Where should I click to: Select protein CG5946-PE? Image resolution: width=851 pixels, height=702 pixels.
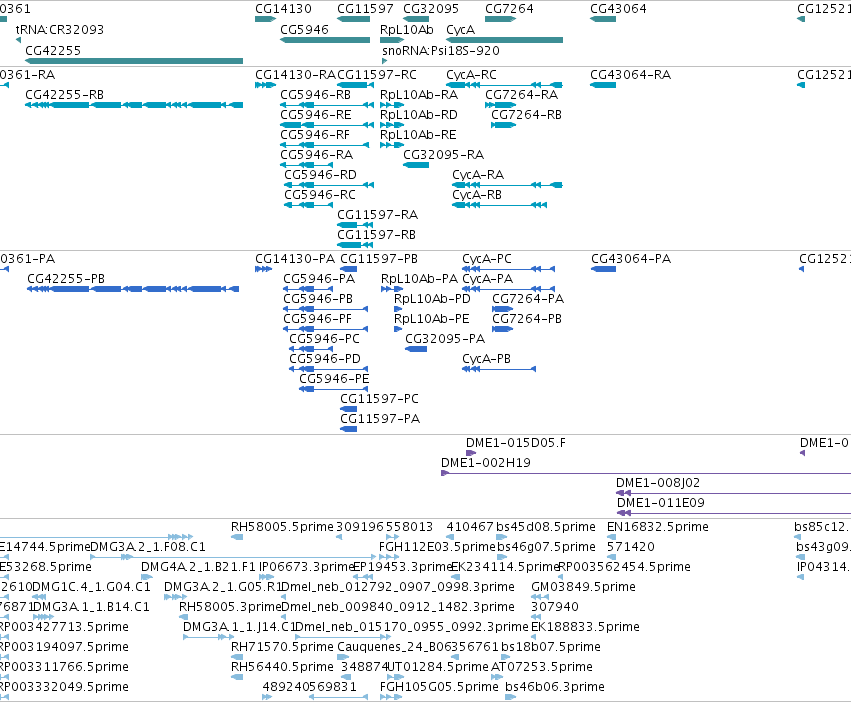point(334,389)
